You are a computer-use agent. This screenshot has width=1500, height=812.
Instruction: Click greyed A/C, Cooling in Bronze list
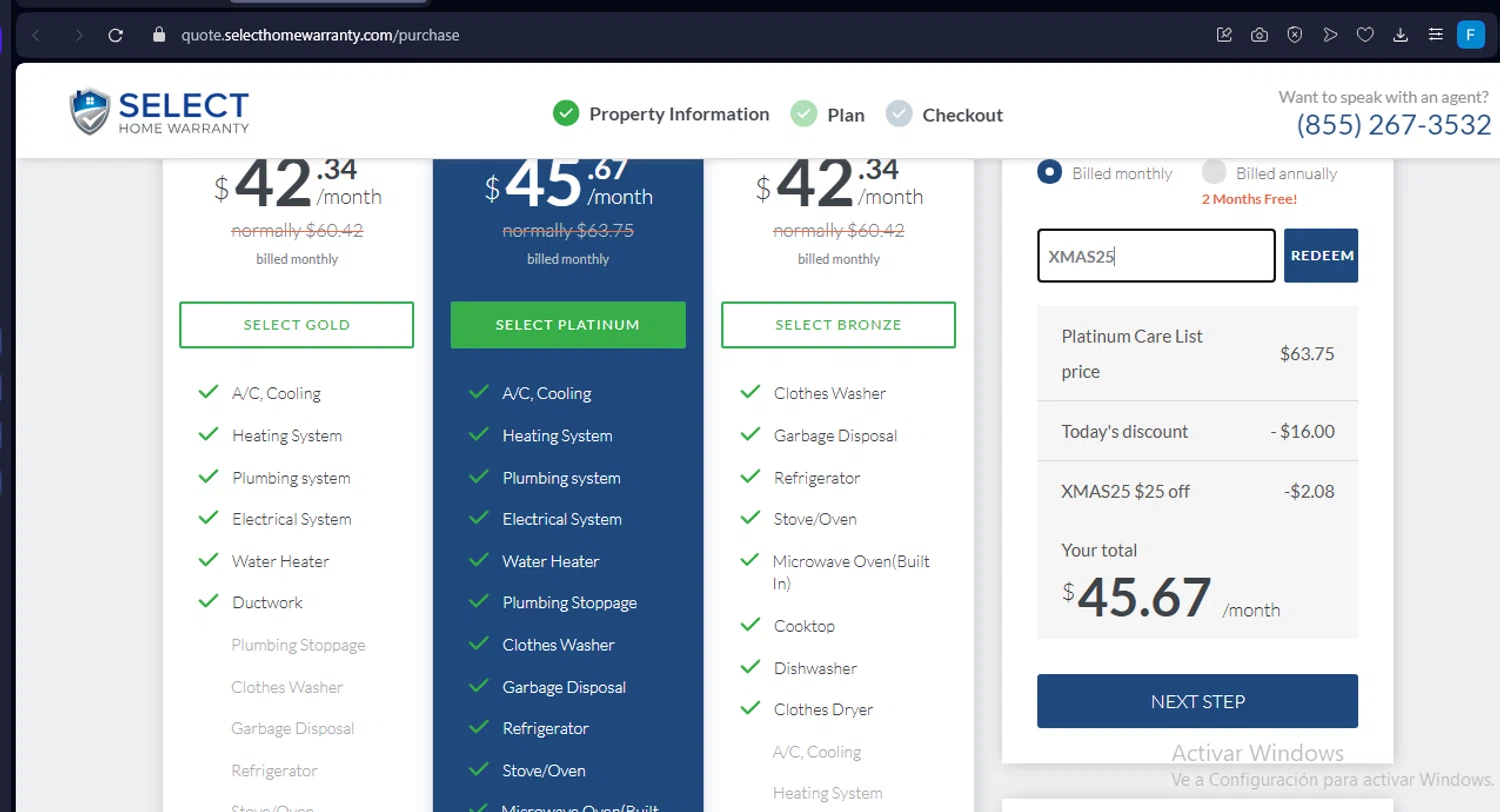click(817, 752)
